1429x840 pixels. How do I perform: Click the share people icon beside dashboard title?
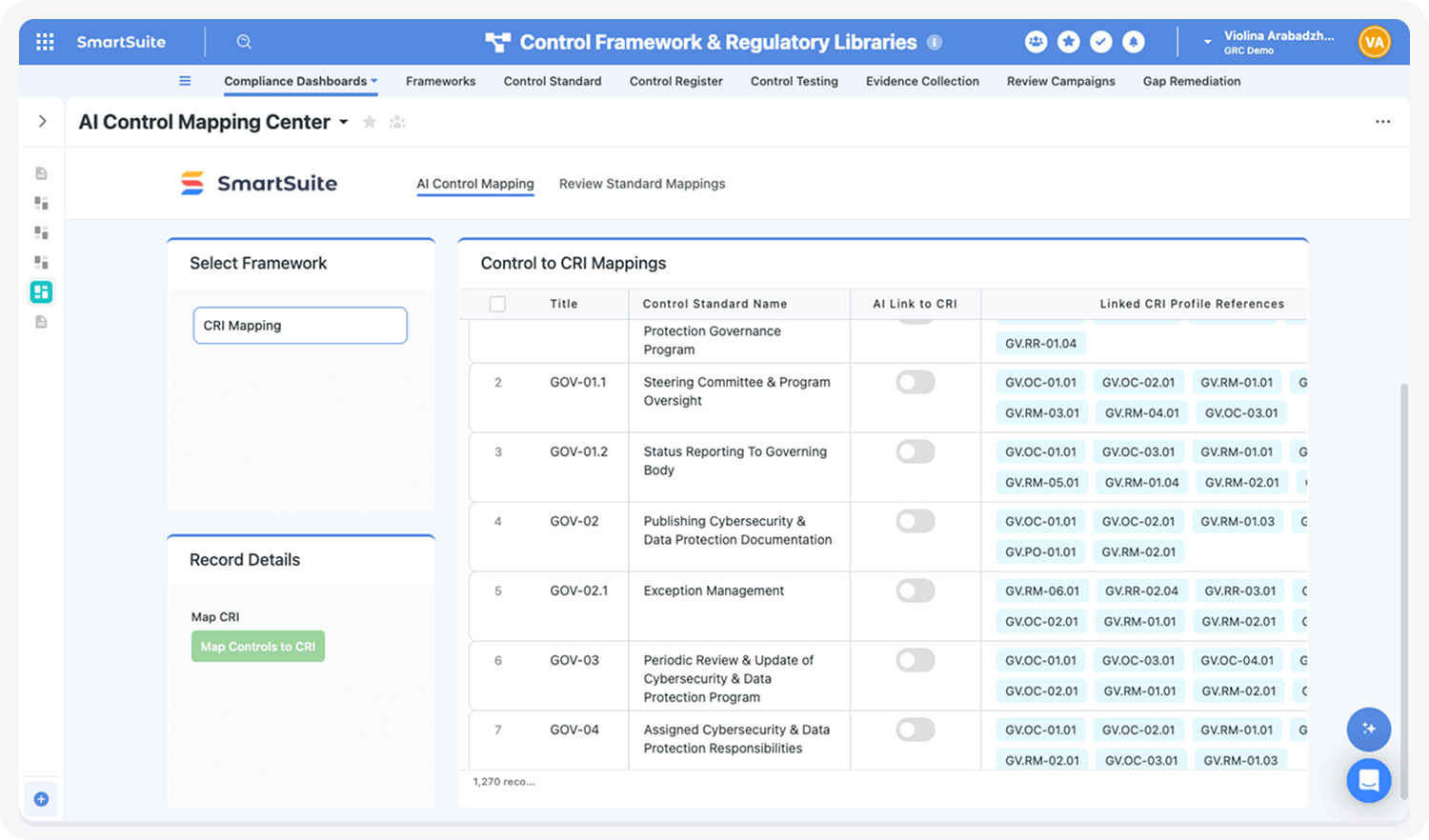[397, 122]
